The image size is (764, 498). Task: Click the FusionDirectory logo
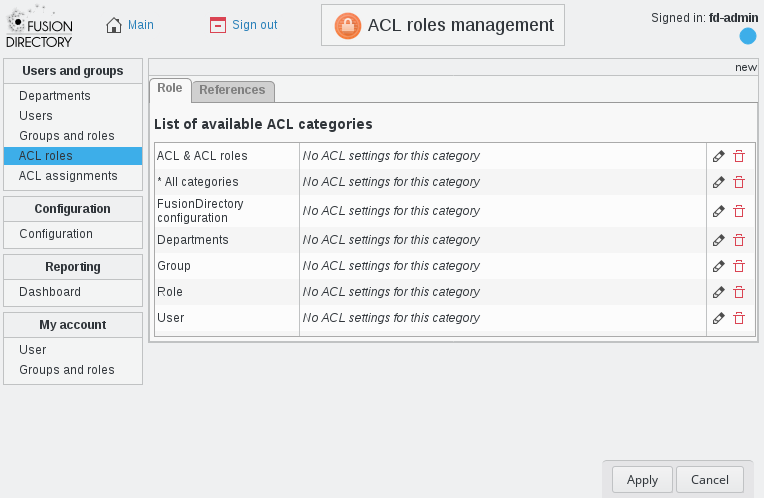pos(39,27)
